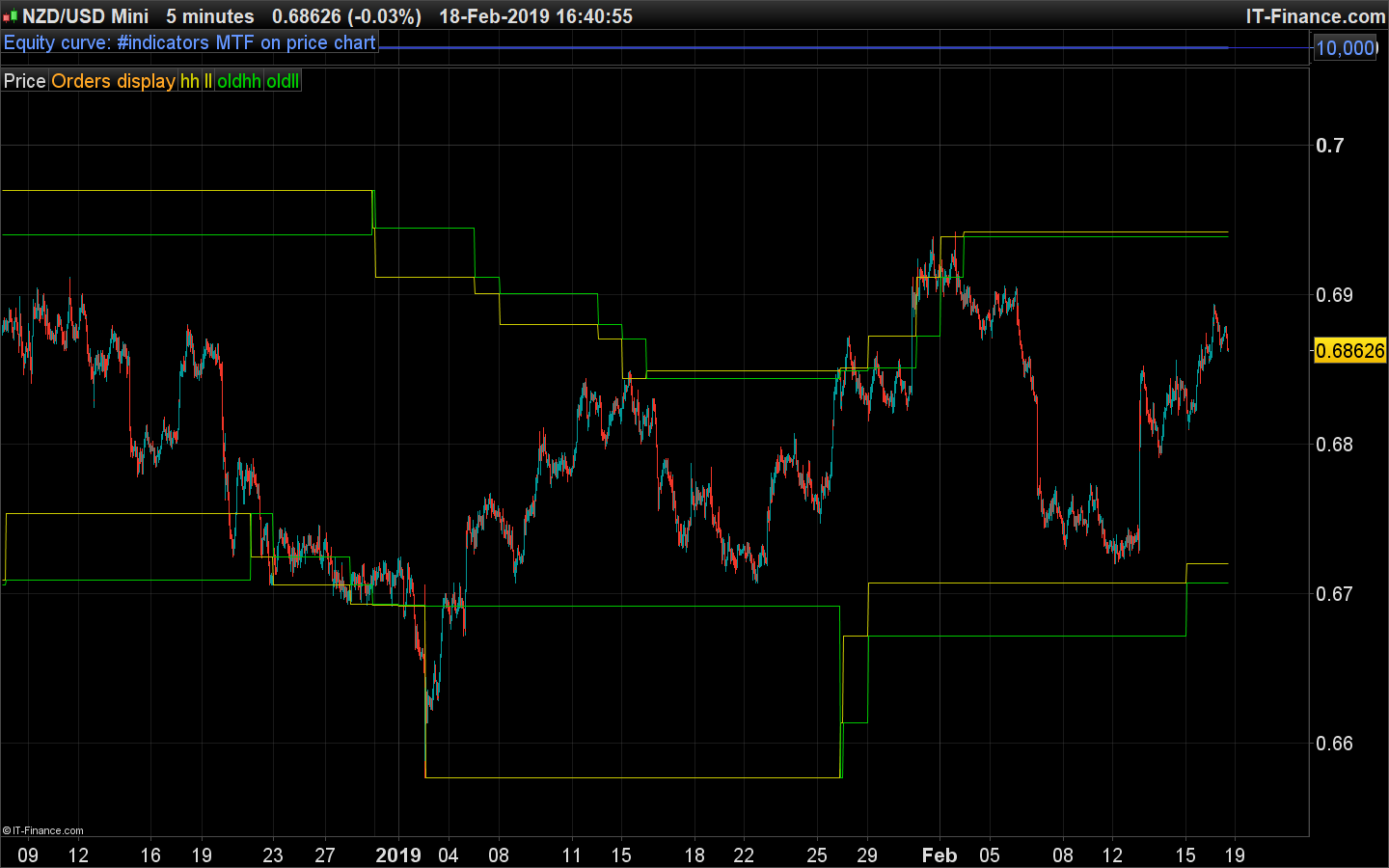Click the Feb month label on time axis

point(940,855)
